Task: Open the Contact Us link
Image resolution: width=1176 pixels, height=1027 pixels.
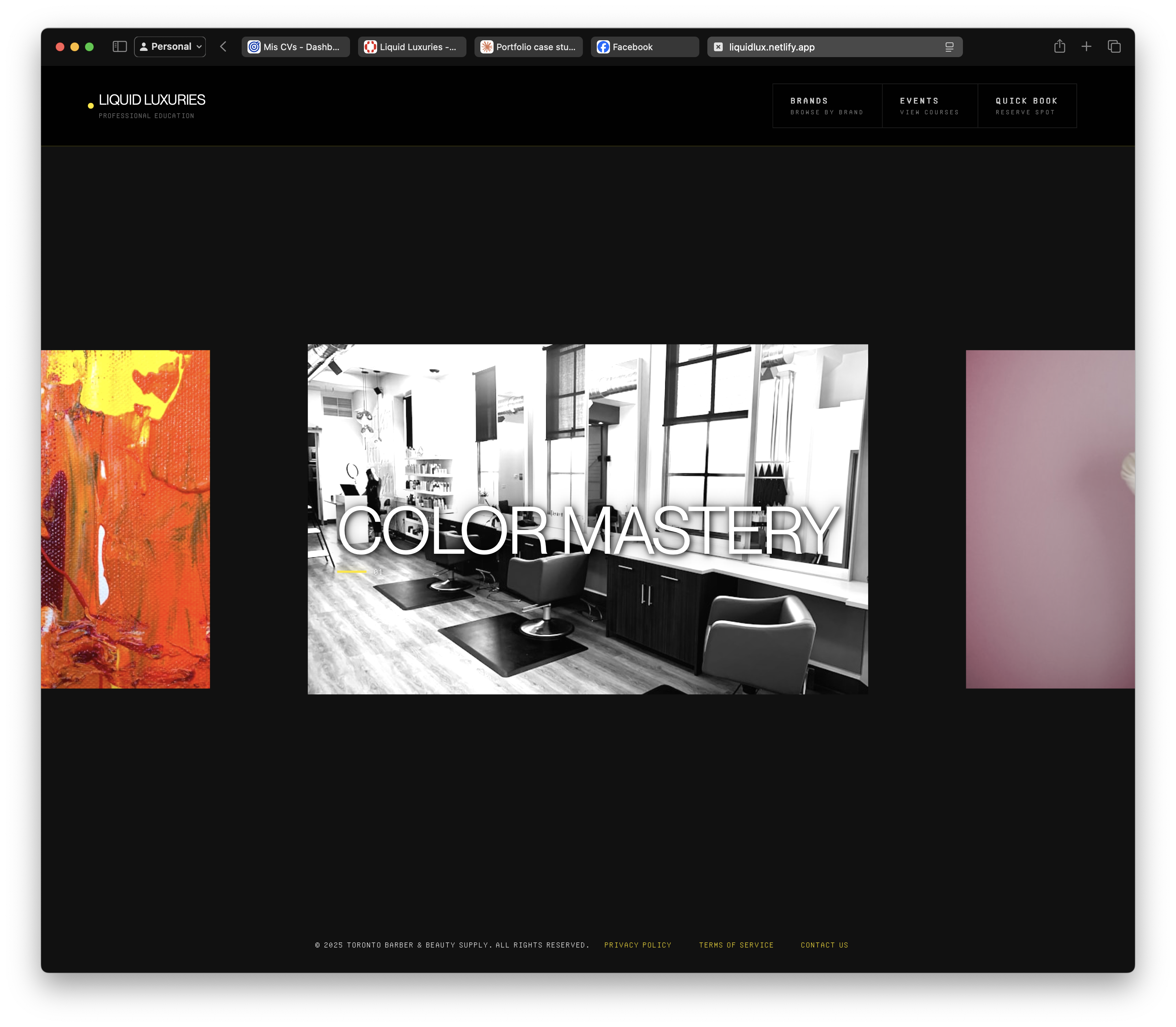Action: pos(824,945)
